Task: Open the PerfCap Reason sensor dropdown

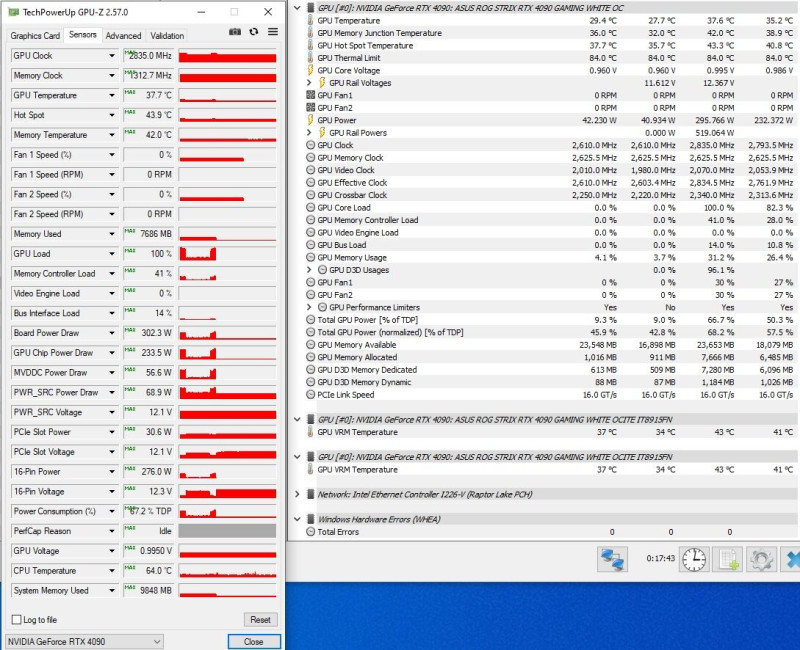Action: coord(112,531)
